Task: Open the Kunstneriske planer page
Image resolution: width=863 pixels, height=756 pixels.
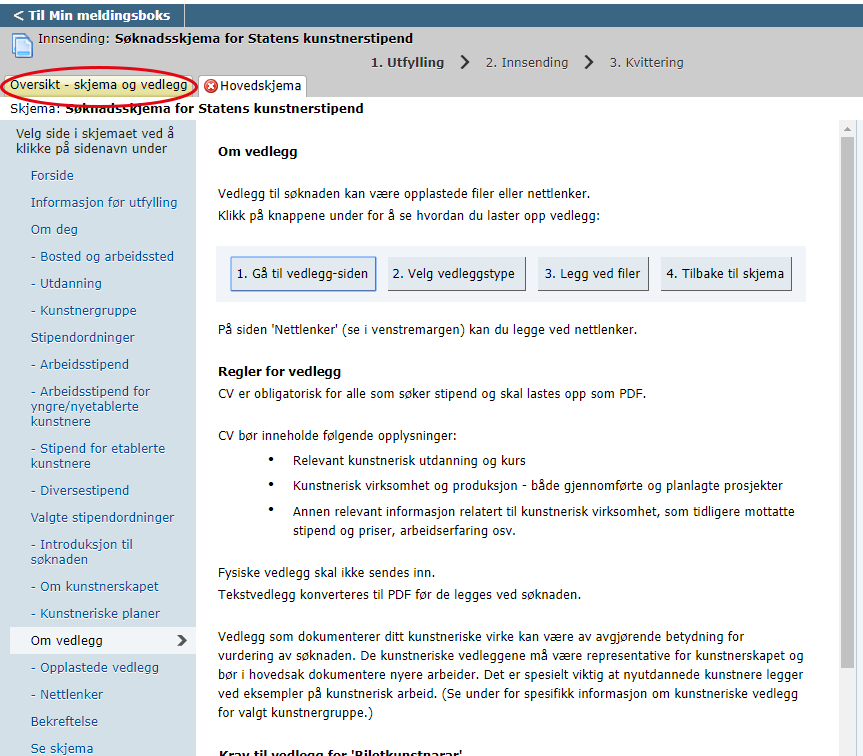Action: tap(95, 613)
